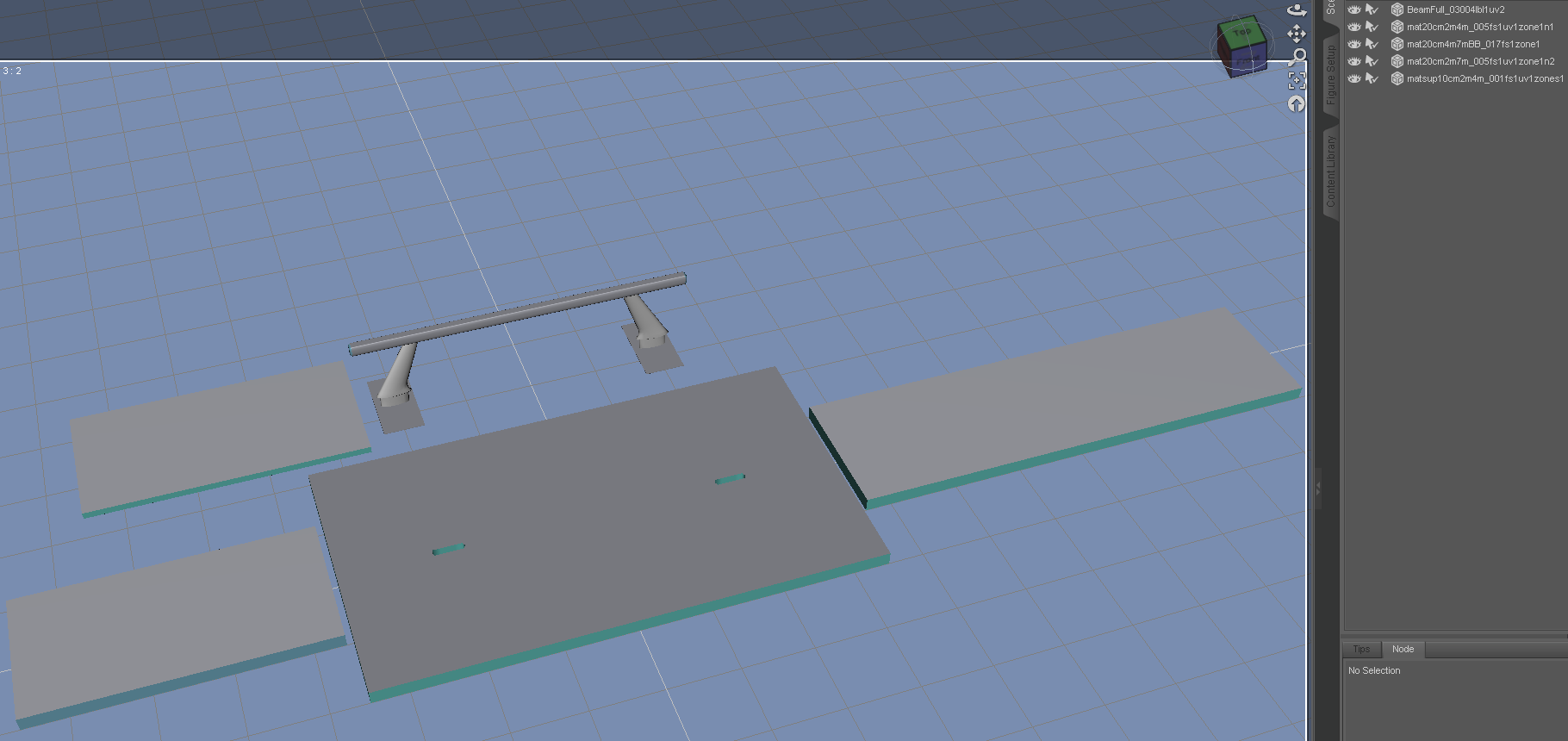Click the object icon of BeamFull_03004lbl1uv2

(x=1397, y=9)
